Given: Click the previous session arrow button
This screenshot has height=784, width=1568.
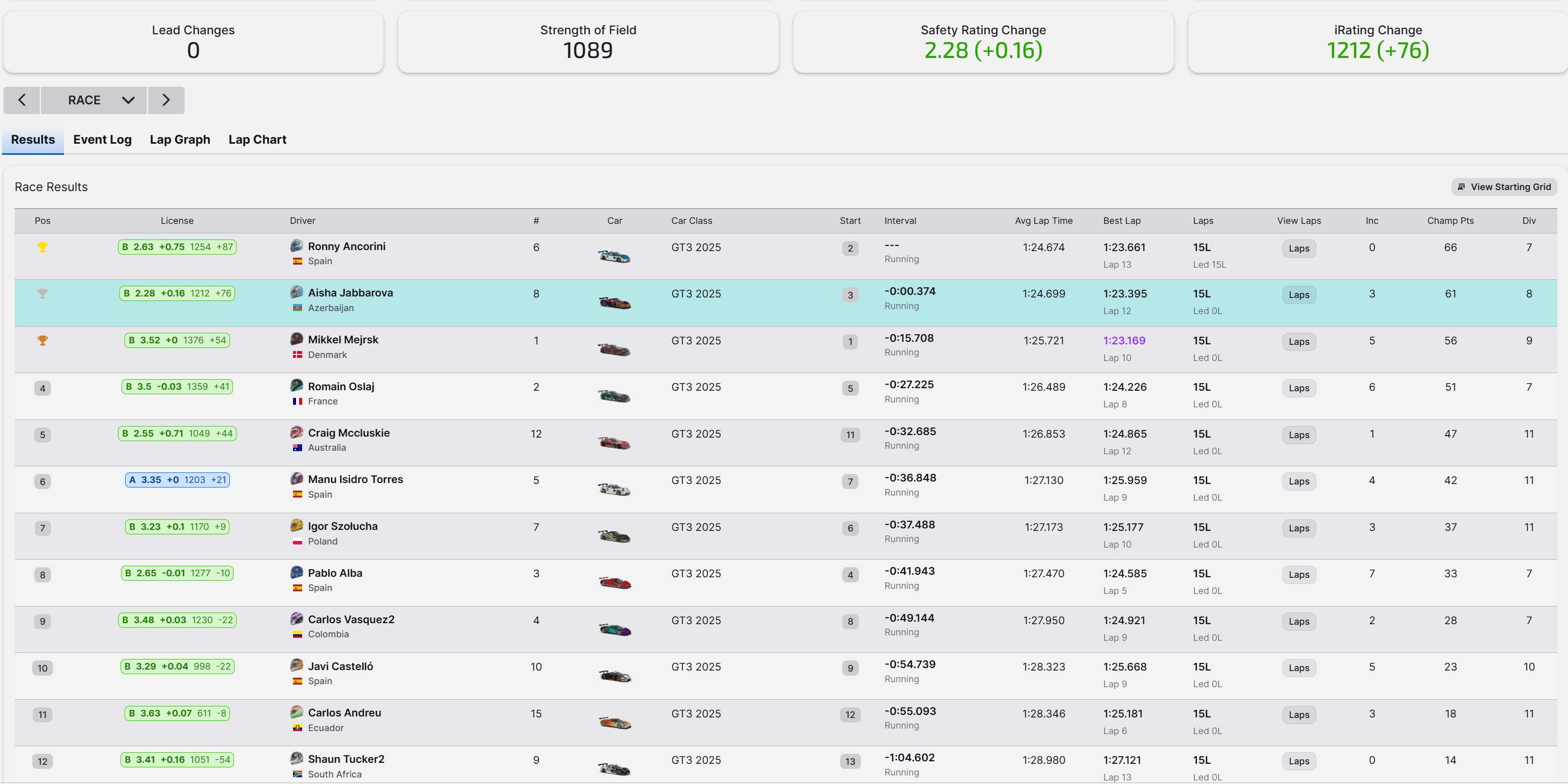Looking at the screenshot, I should (22, 100).
